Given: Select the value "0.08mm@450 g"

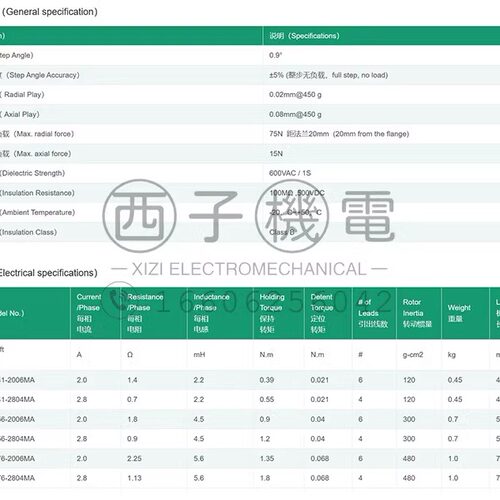Looking at the screenshot, I should click(295, 114).
